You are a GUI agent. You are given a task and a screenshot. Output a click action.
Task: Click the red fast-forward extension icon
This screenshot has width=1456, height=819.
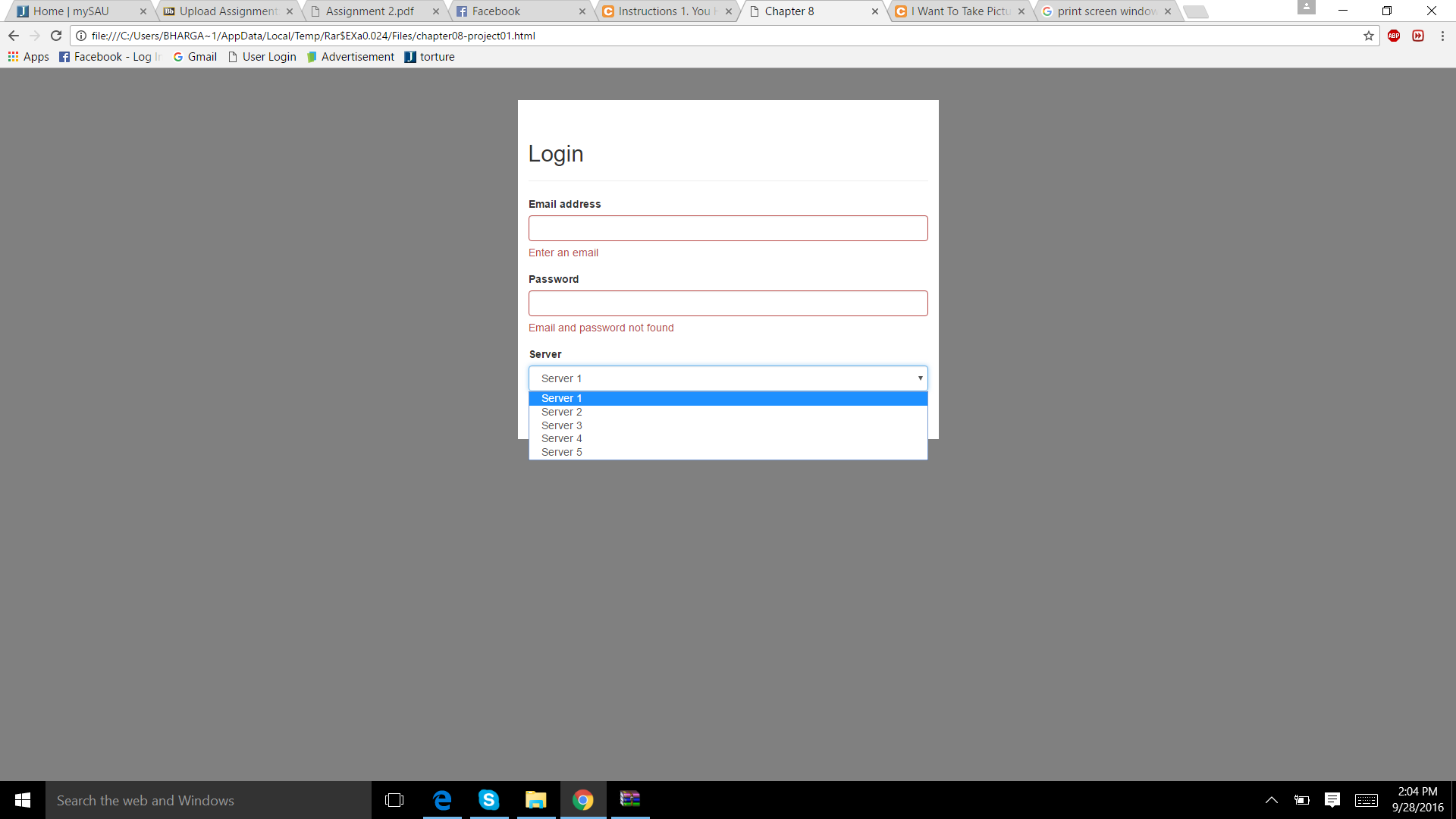[x=1419, y=36]
